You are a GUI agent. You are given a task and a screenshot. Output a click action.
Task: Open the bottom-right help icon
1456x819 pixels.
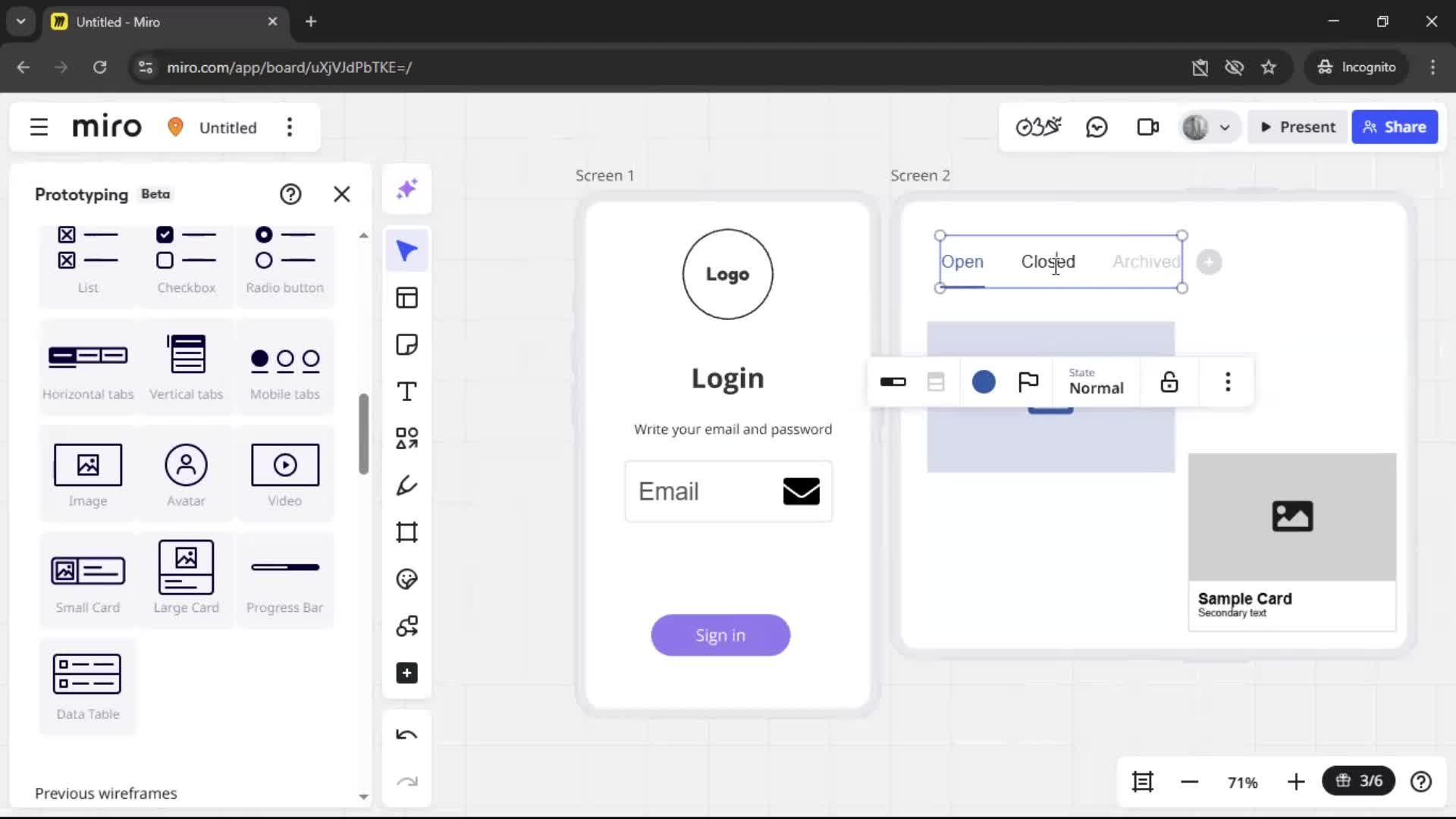tap(1421, 781)
